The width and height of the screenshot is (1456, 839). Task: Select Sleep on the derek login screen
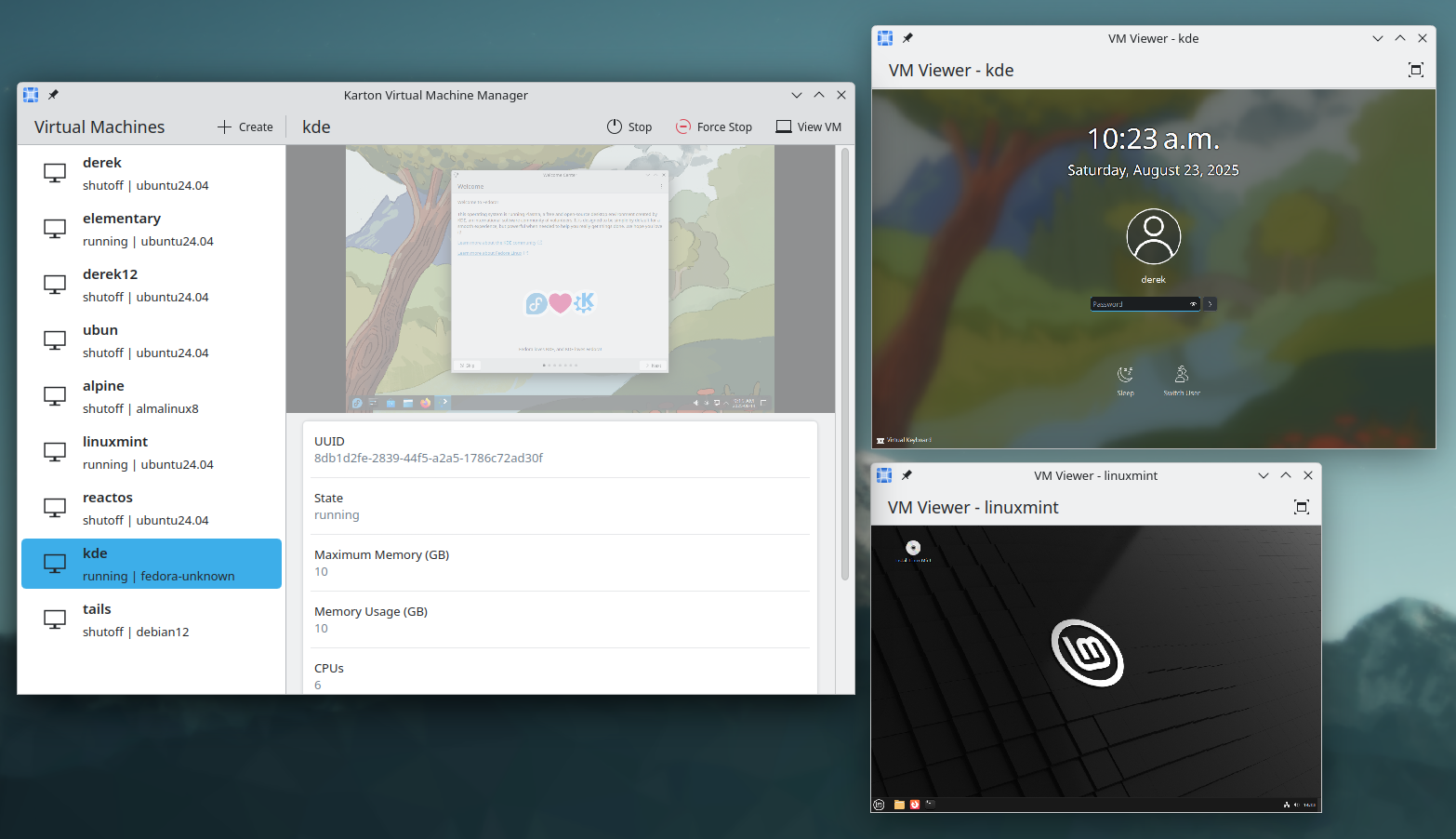(x=1125, y=379)
